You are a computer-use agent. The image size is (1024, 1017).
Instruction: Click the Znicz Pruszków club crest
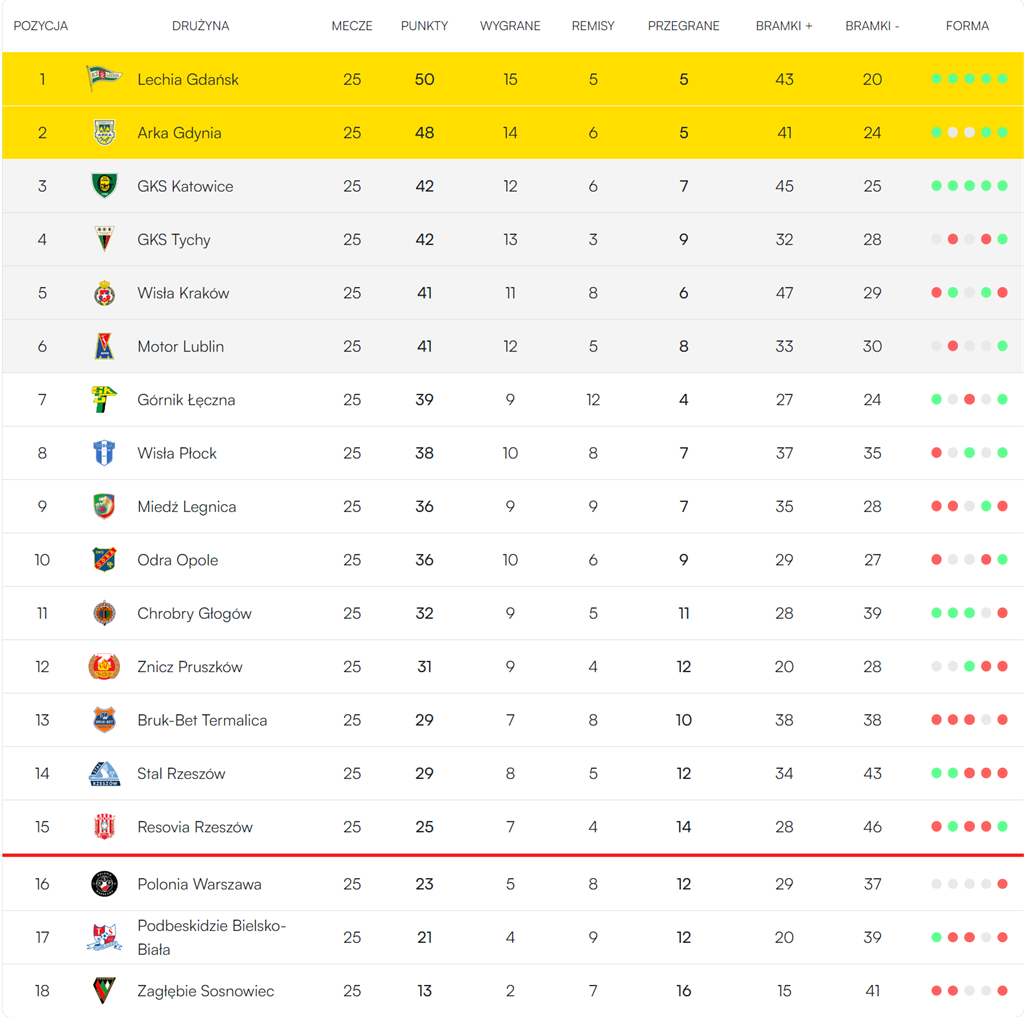(104, 667)
